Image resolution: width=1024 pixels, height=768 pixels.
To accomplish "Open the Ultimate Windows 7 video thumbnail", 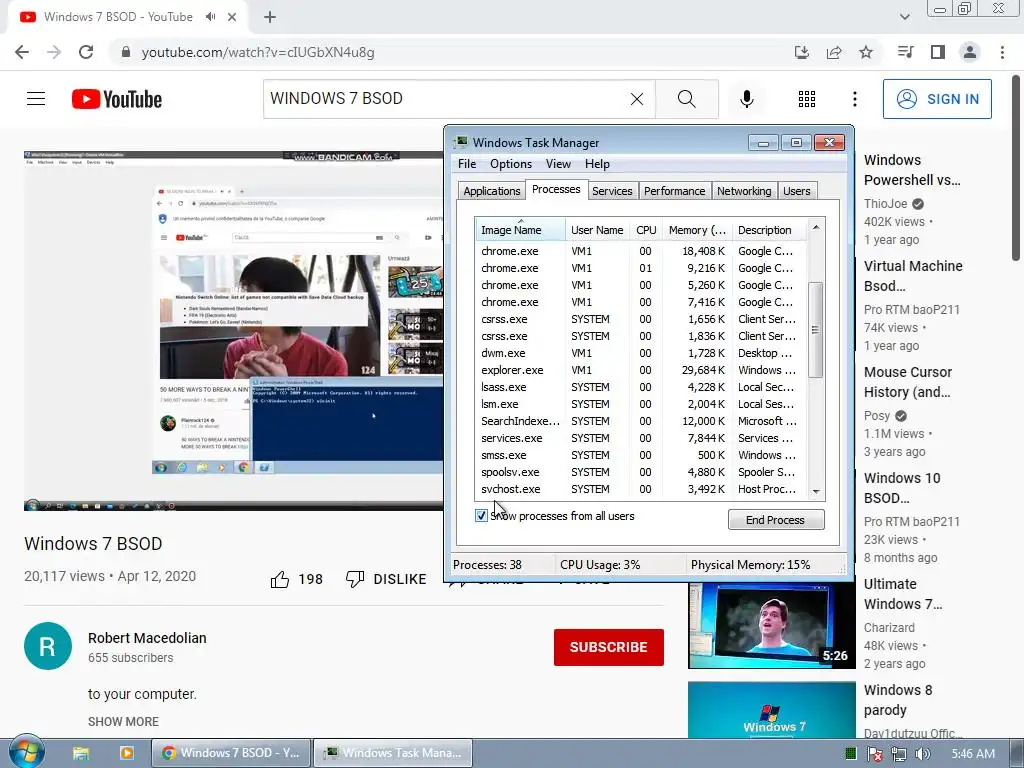I will 771,624.
